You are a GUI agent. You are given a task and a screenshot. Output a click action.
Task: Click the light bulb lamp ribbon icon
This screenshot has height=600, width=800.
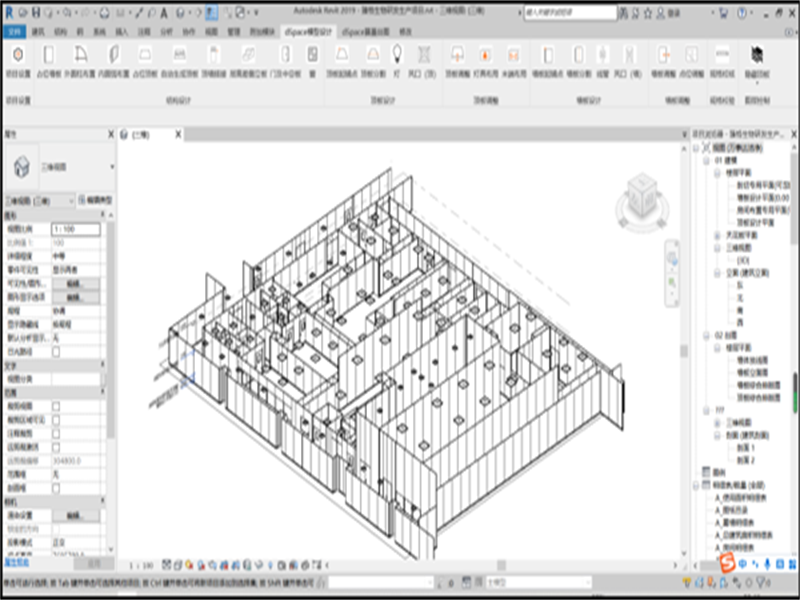click(397, 55)
